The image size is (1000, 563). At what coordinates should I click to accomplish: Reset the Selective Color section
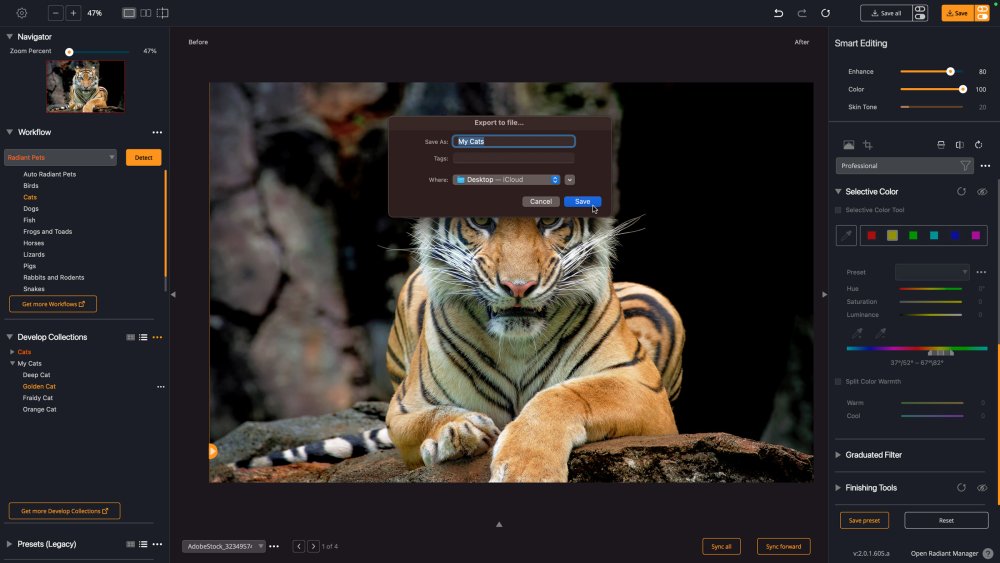961,191
